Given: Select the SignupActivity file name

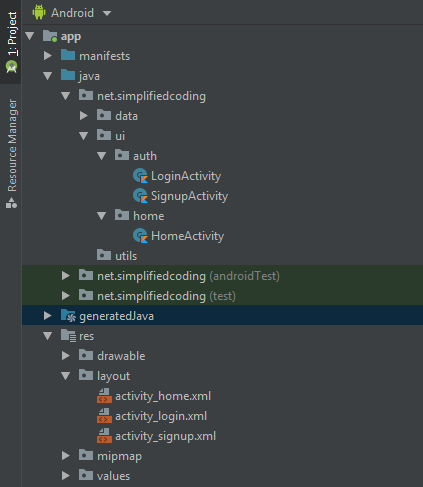Looking at the screenshot, I should pyautogui.click(x=189, y=196).
